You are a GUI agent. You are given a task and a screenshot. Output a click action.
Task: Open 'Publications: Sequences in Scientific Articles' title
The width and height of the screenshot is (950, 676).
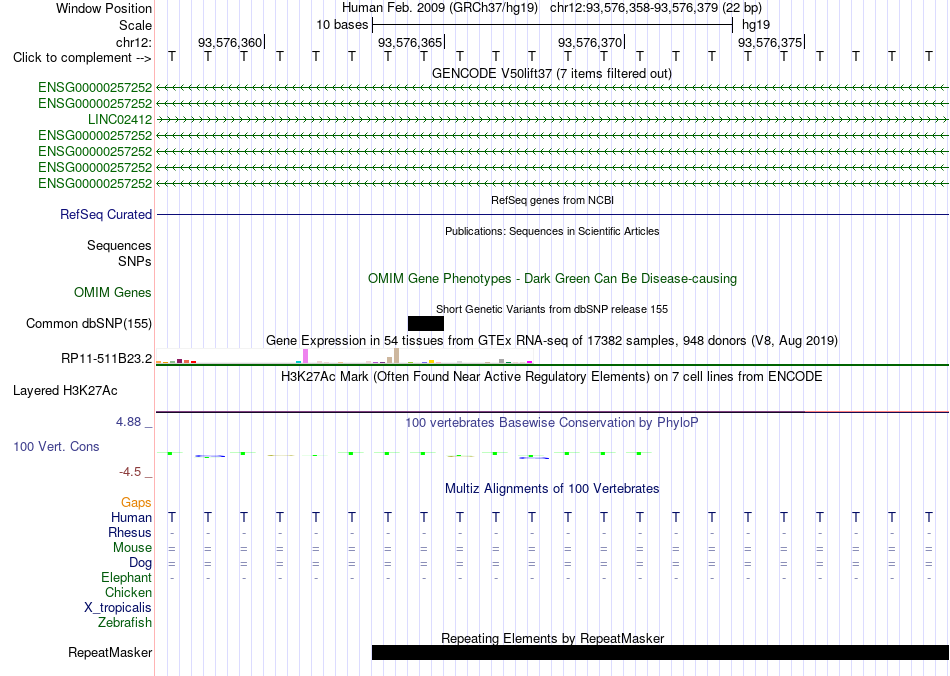552,231
